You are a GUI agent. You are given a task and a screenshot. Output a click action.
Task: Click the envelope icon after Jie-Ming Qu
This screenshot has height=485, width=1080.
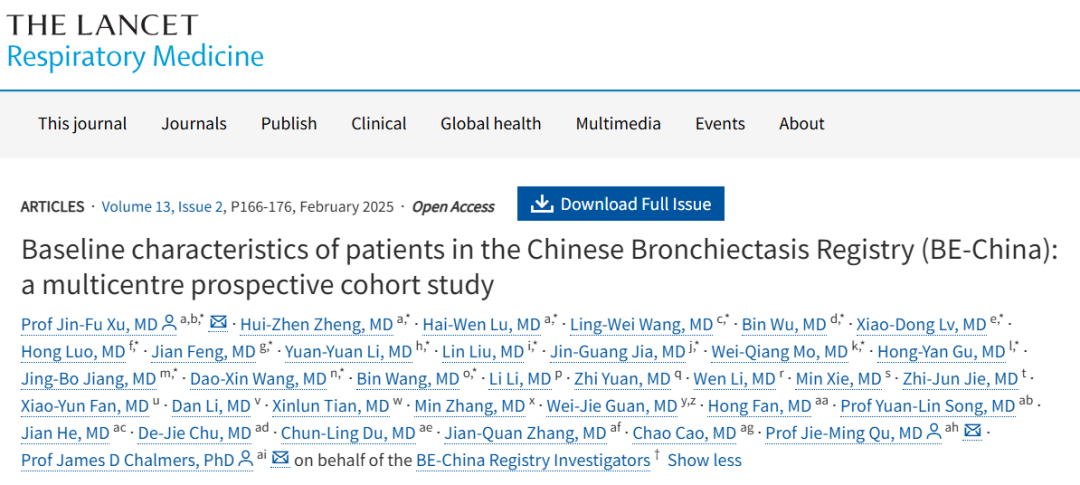pyautogui.click(x=971, y=433)
